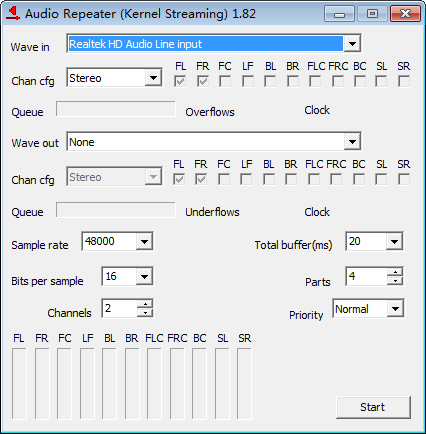Screen dimensions: 426x434
Task: Check SR box in Wave in channel row
Action: (x=404, y=81)
